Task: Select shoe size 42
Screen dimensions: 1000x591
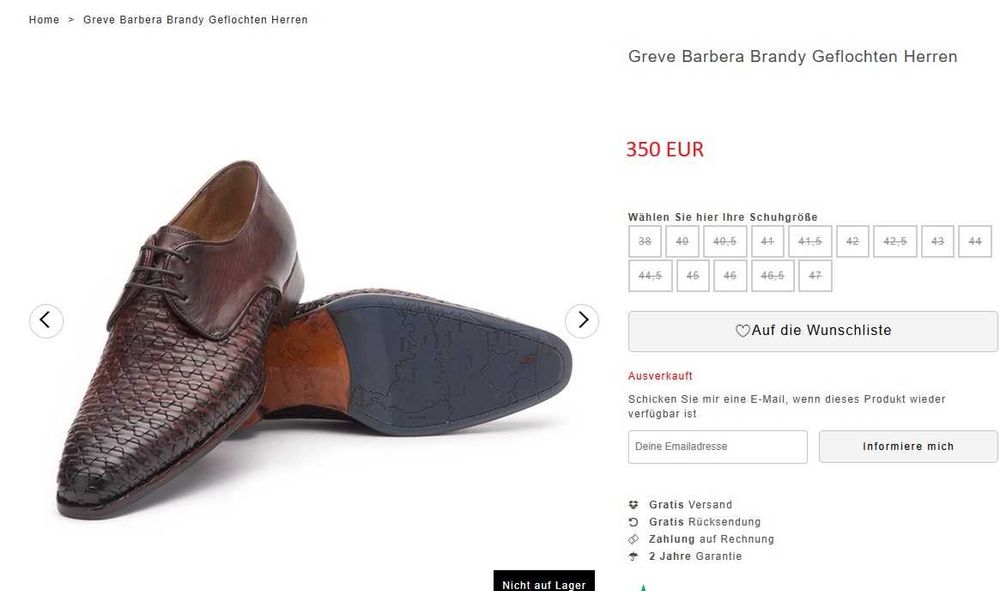Action: [x=852, y=242]
